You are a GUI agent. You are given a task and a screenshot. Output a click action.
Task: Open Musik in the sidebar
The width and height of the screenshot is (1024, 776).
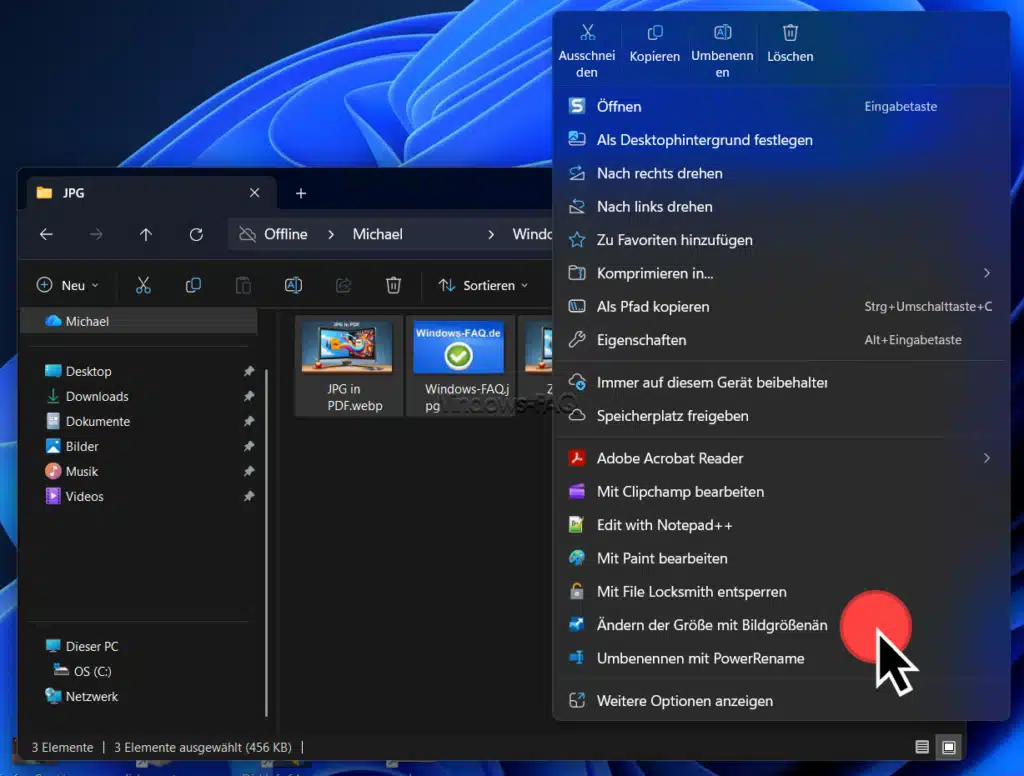click(x=82, y=471)
